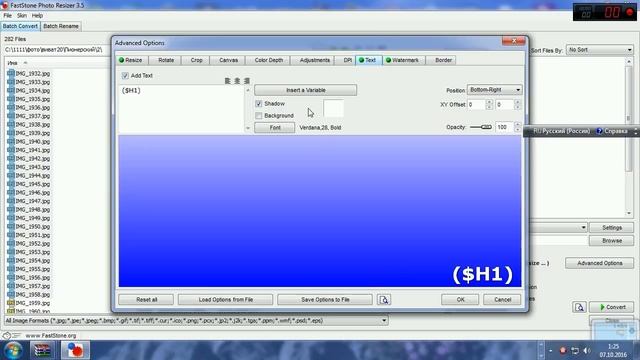Image resolution: width=640 pixels, height=360 pixels.
Task: Click Load Options from File
Action: coord(225,300)
